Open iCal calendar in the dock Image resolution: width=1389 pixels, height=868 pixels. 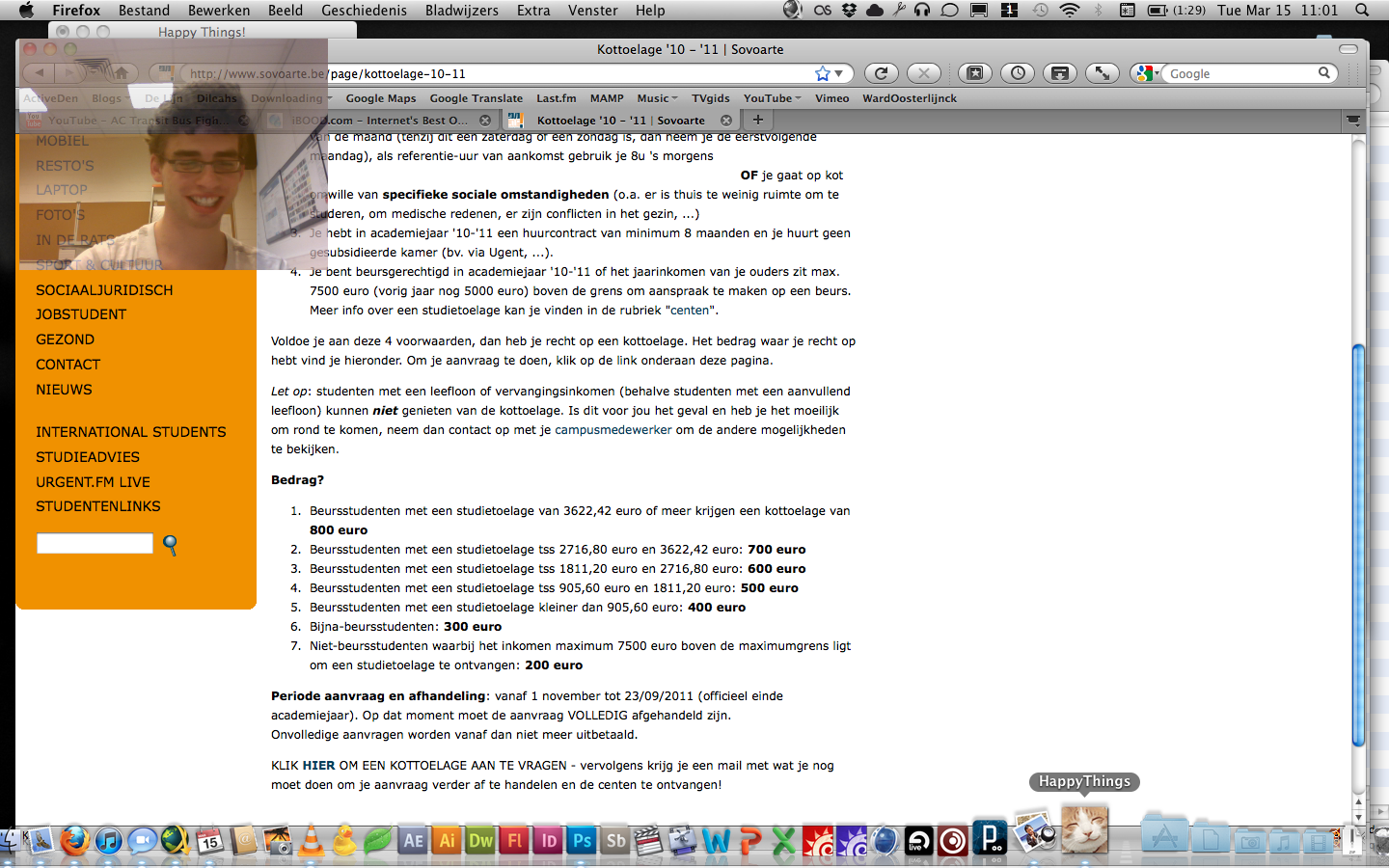209,840
